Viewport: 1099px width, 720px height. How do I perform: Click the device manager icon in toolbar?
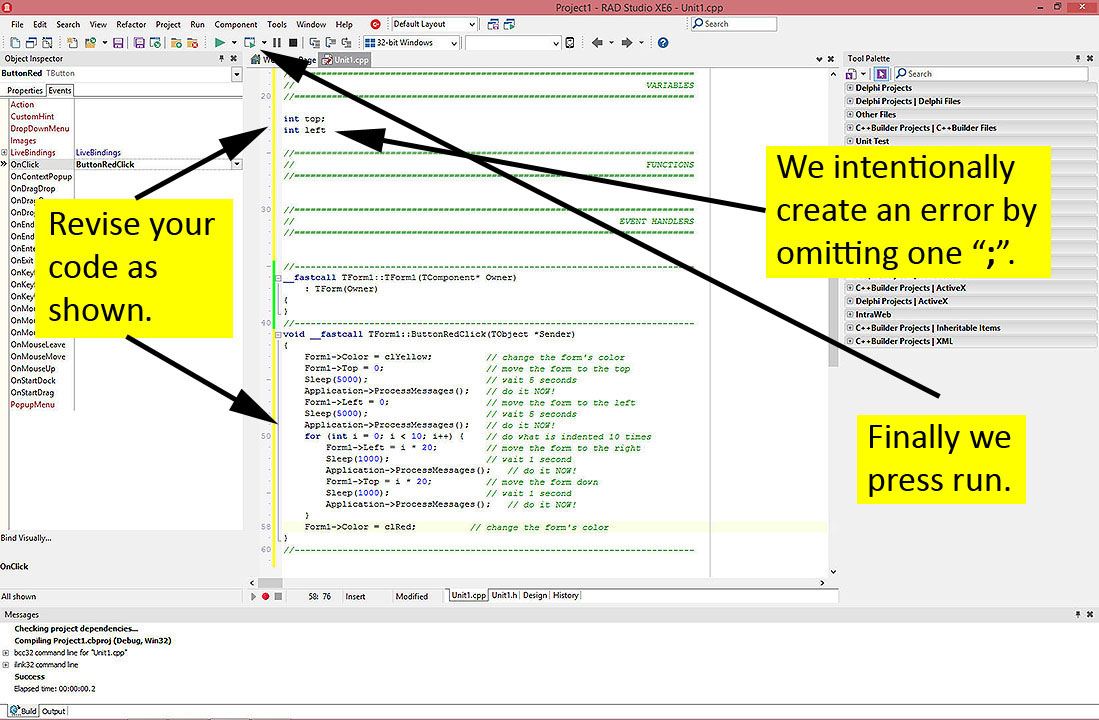pos(570,43)
